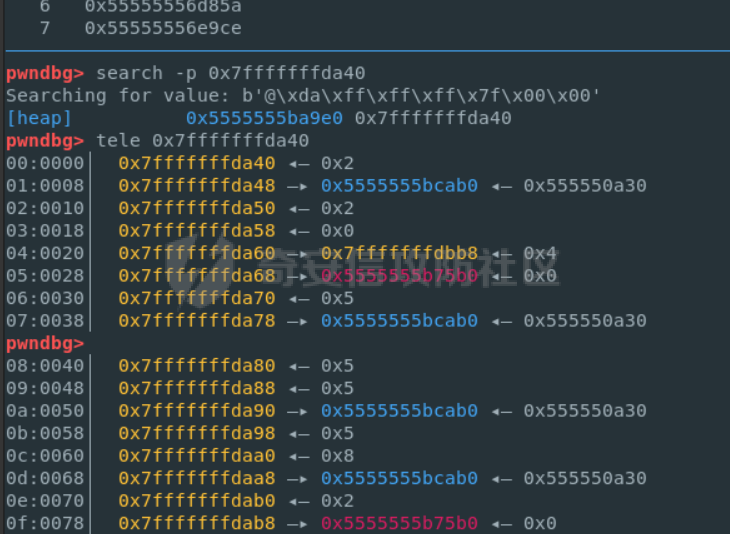Click the Searching for value output line
The width and height of the screenshot is (730, 534).
click(x=303, y=96)
